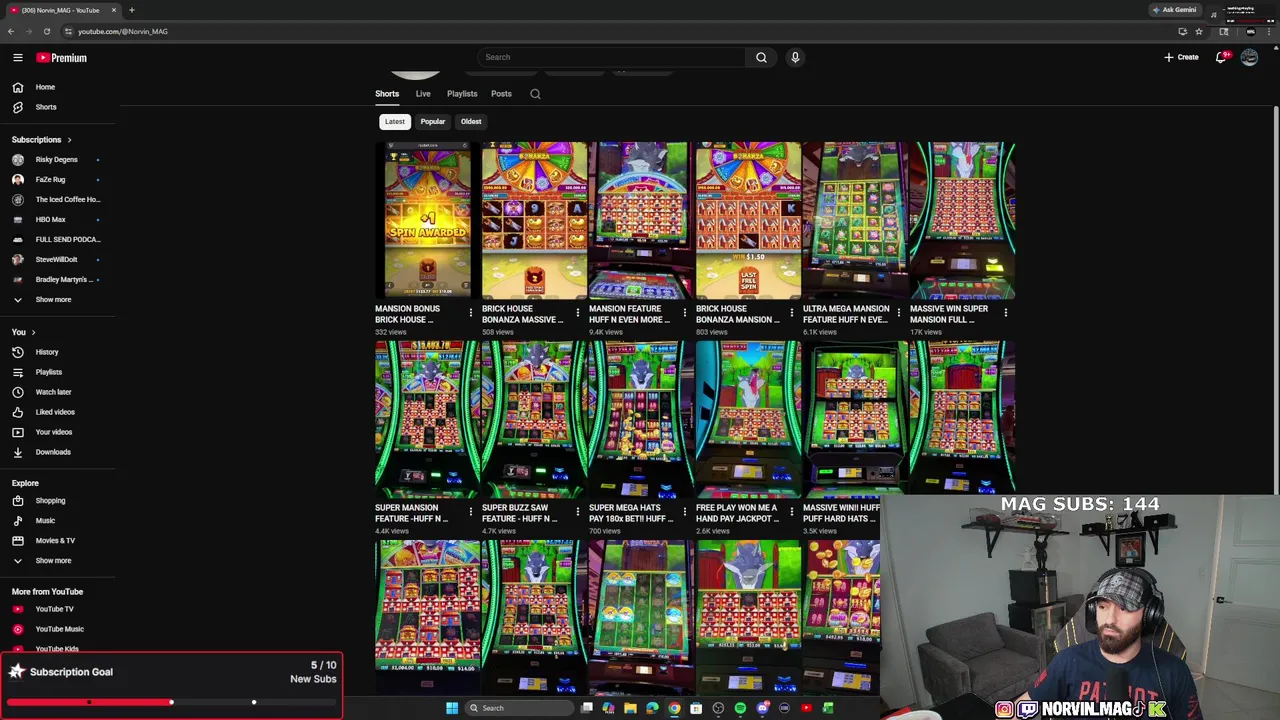This screenshot has width=1280, height=720.
Task: Open Chrome three-dot menu
Action: pos(1267,31)
